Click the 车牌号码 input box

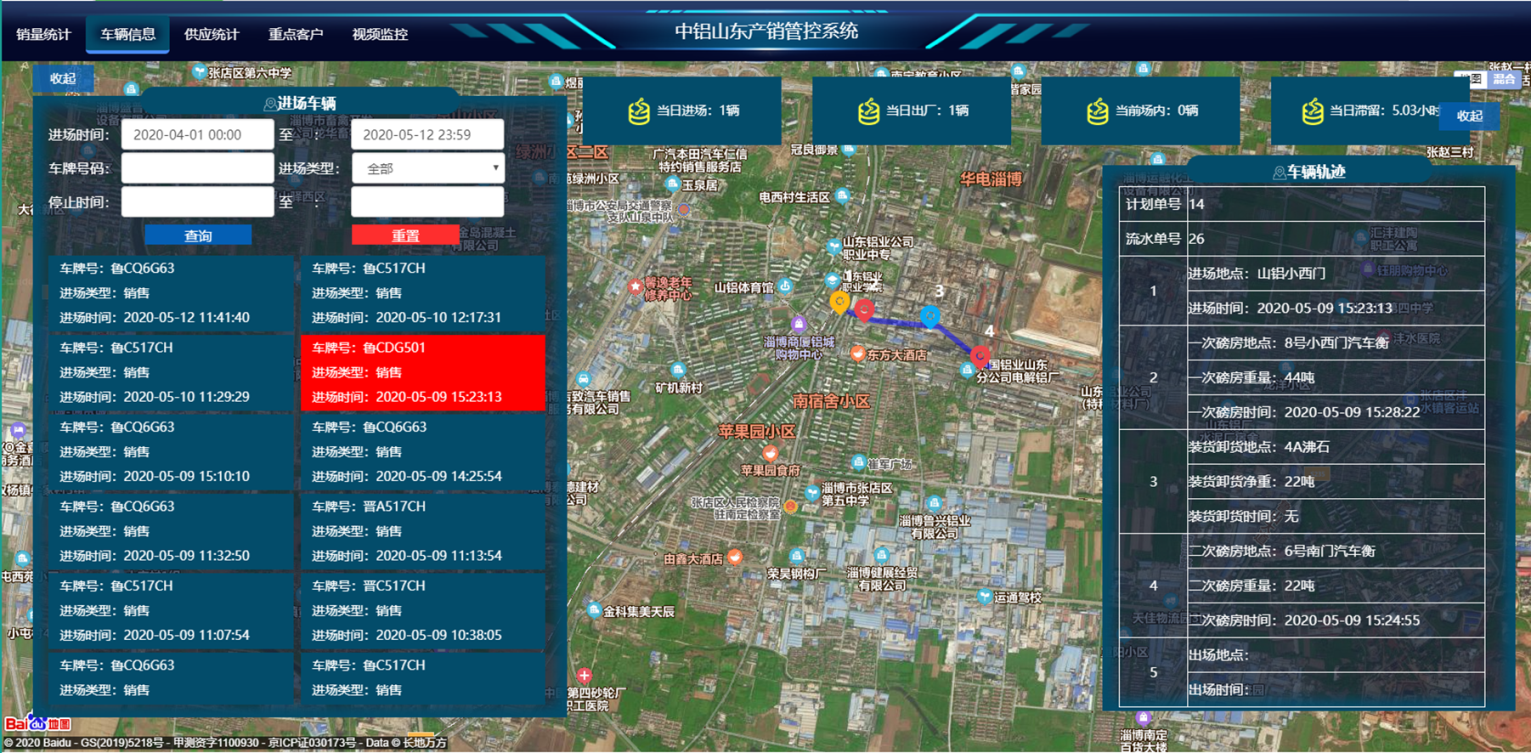coord(198,168)
